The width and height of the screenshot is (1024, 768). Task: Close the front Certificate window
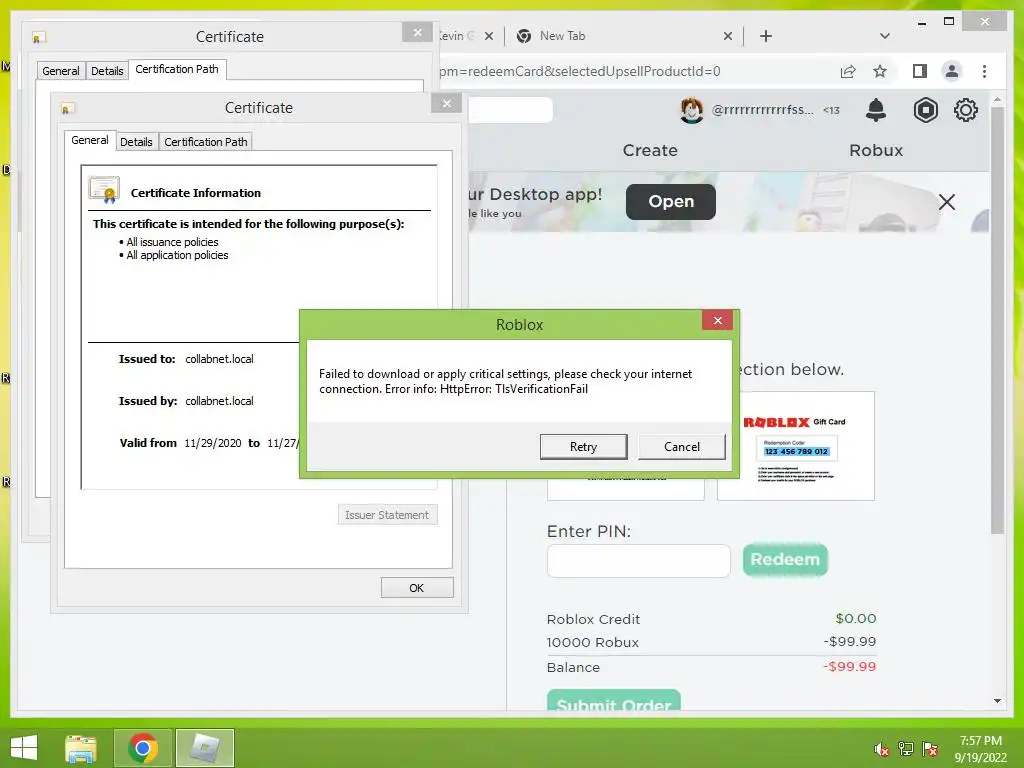(447, 103)
